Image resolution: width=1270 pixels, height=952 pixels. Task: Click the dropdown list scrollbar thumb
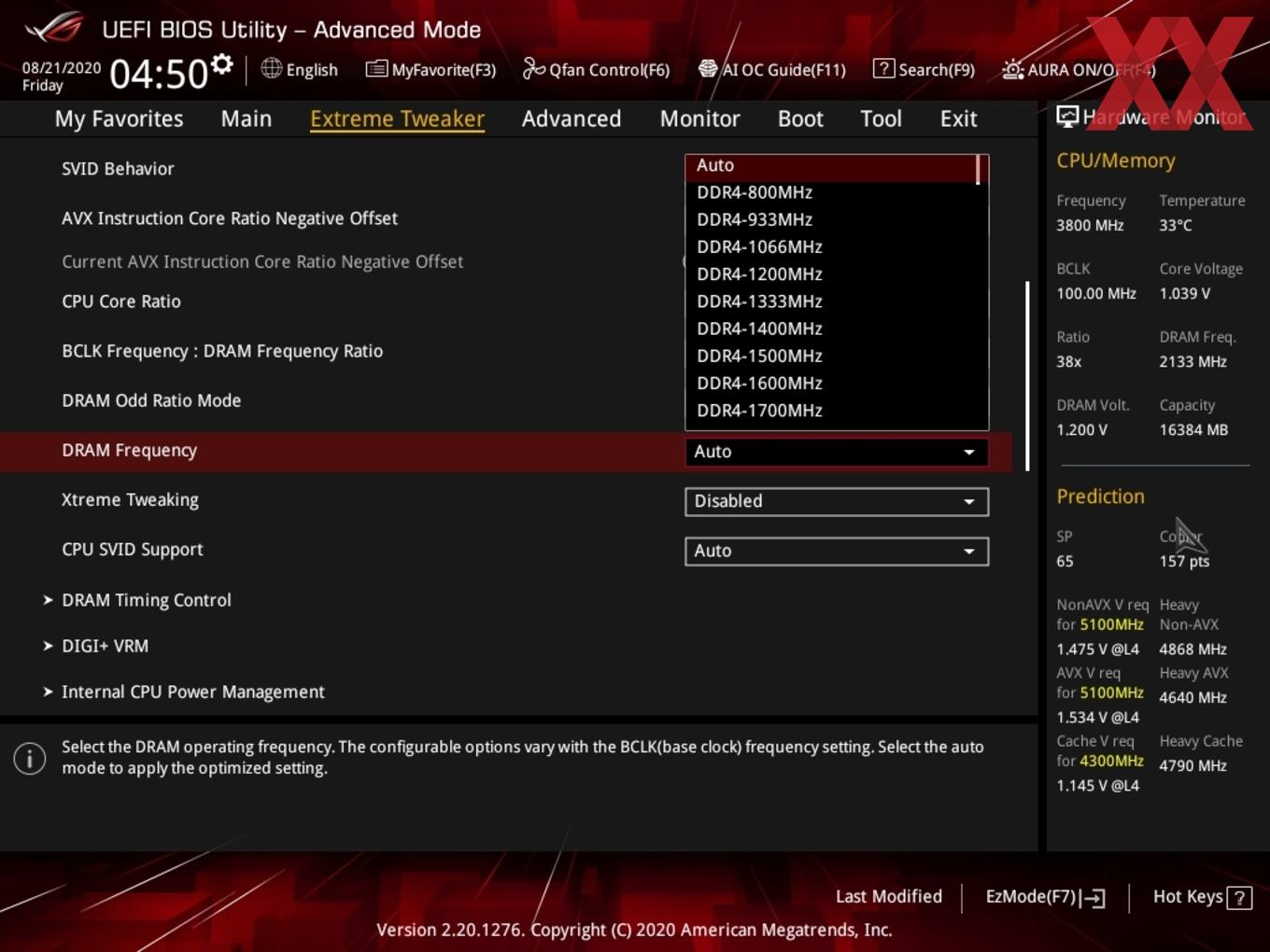978,170
